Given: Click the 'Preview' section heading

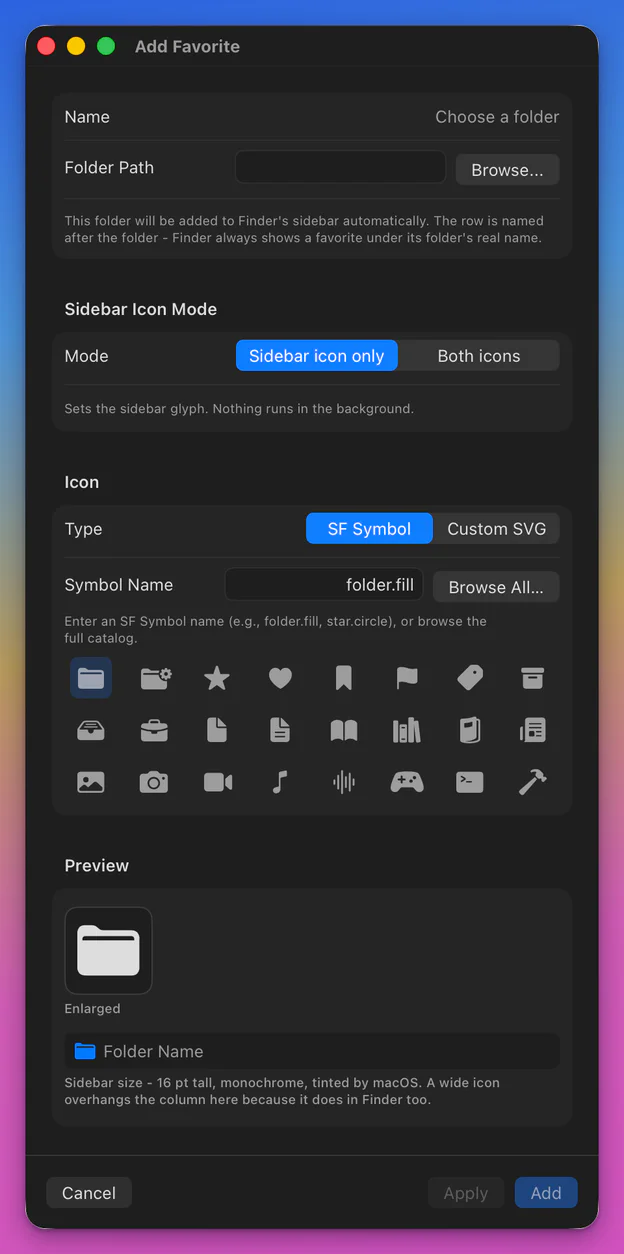Looking at the screenshot, I should [97, 865].
